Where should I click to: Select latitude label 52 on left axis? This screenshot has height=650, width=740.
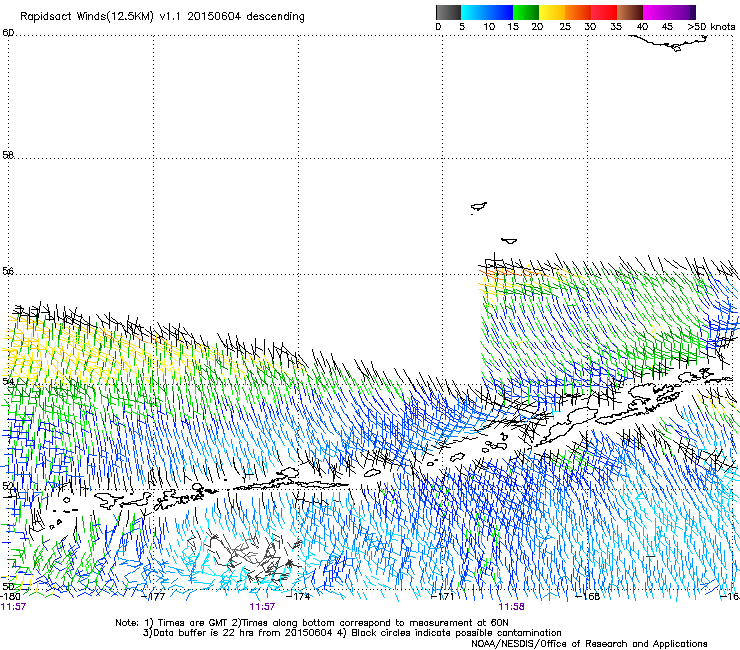pos(8,486)
